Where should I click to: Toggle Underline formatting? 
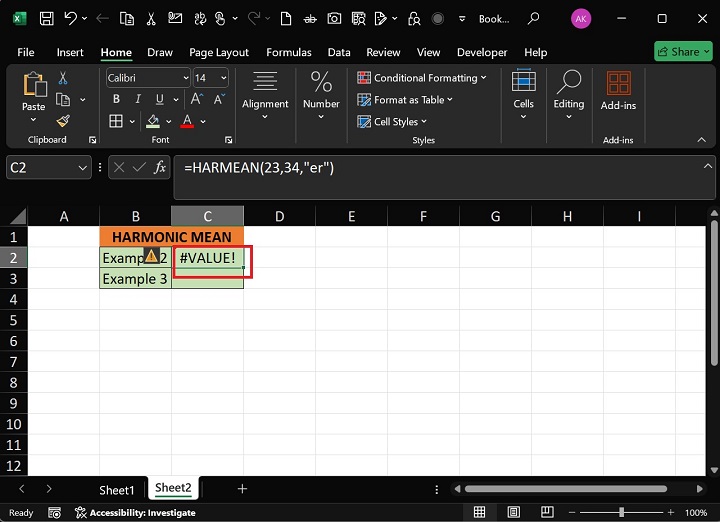tap(159, 99)
